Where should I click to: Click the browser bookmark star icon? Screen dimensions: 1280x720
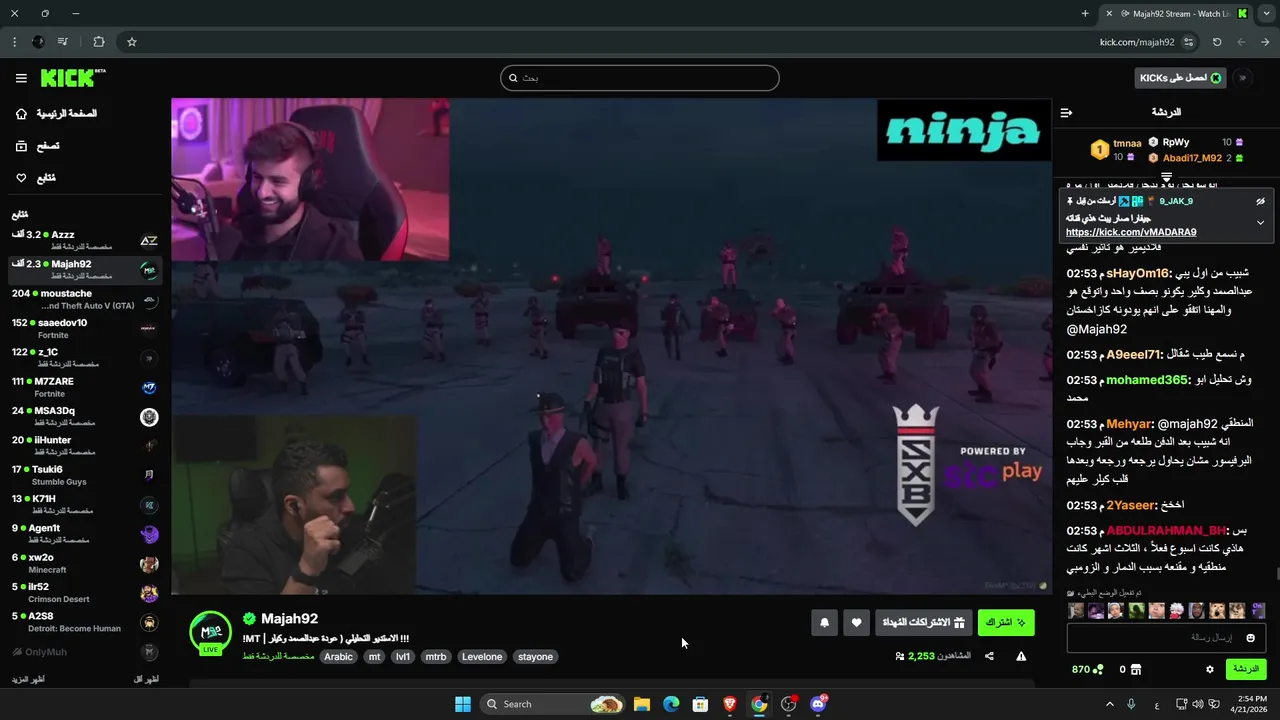[131, 42]
